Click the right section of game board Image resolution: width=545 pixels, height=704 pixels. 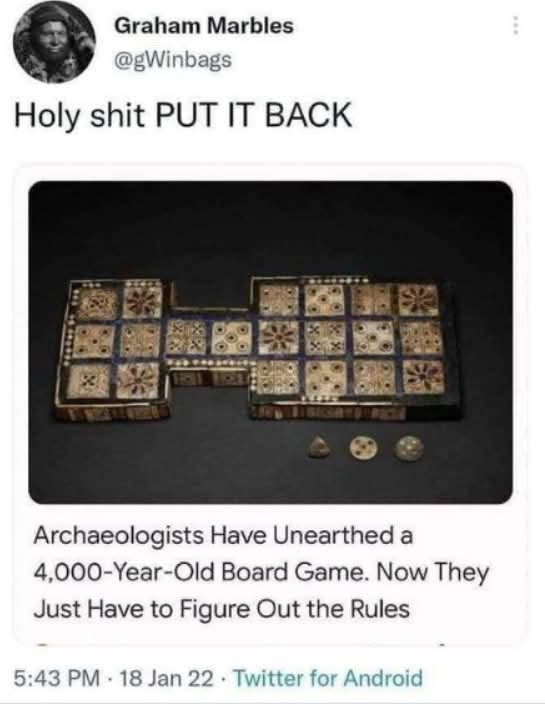355,348
